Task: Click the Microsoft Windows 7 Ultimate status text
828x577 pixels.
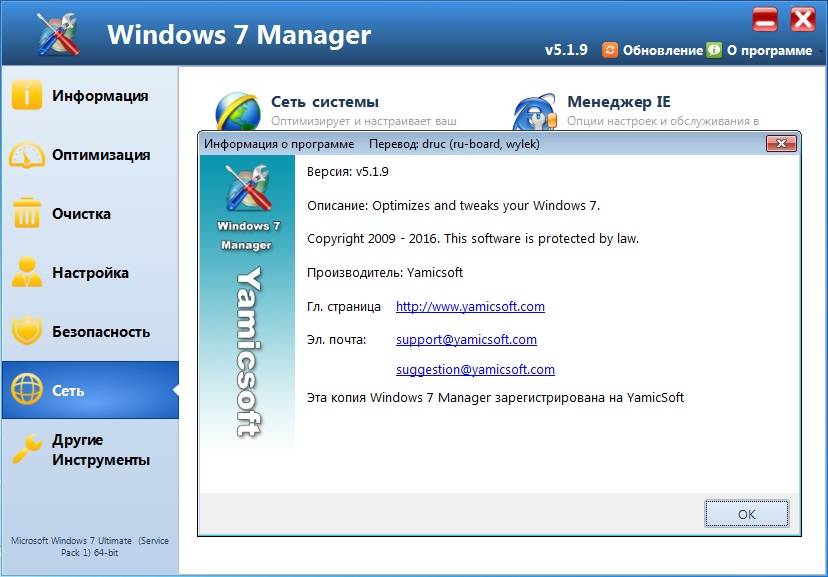Action: pyautogui.click(x=90, y=546)
